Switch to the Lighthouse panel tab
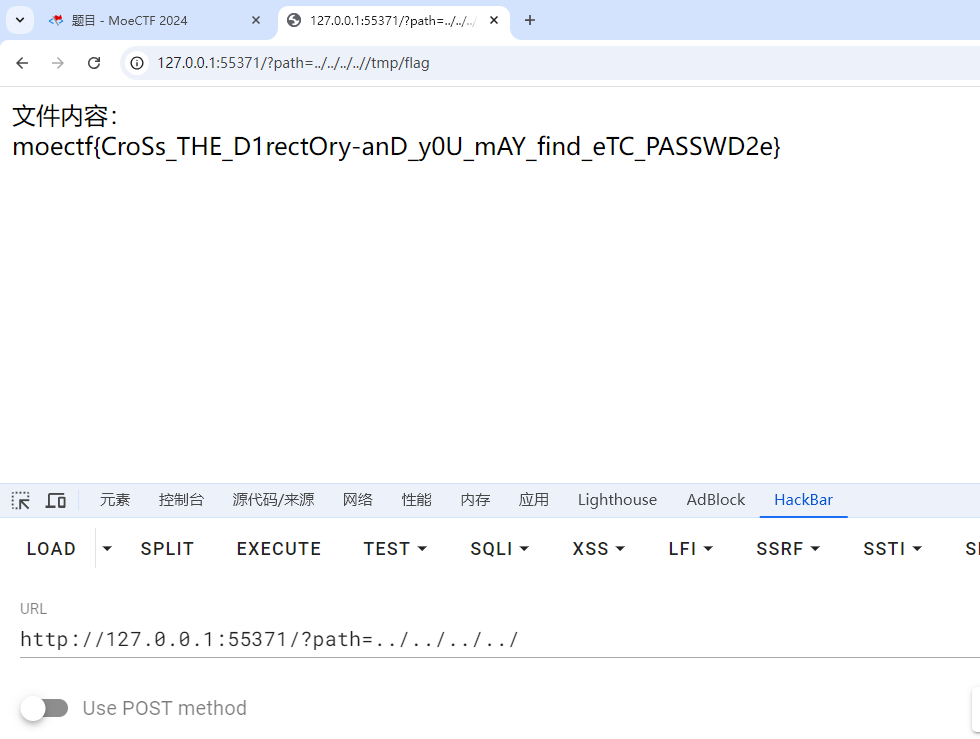This screenshot has width=980, height=739. [x=617, y=500]
